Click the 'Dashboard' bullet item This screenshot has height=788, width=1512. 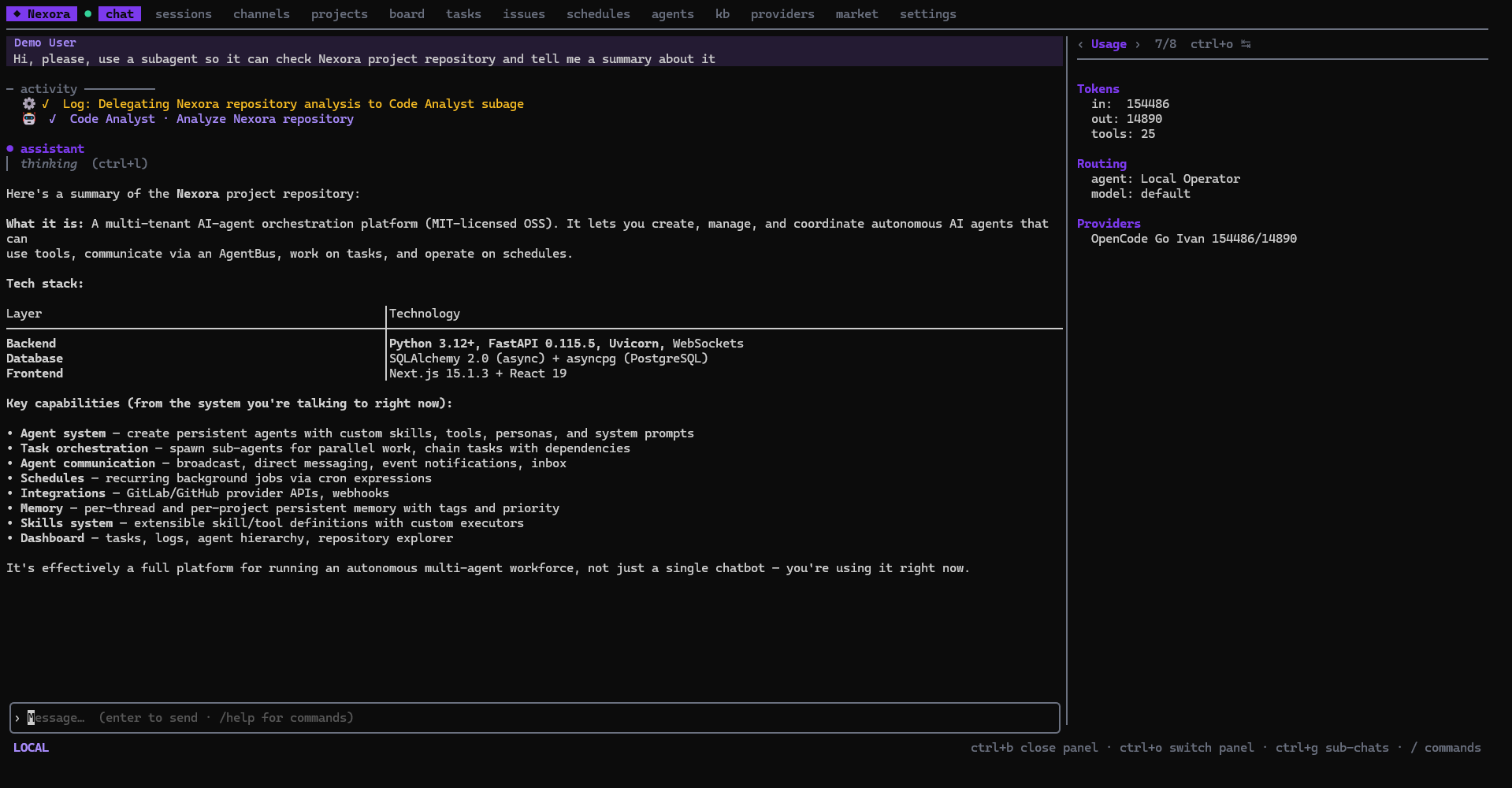(229, 538)
